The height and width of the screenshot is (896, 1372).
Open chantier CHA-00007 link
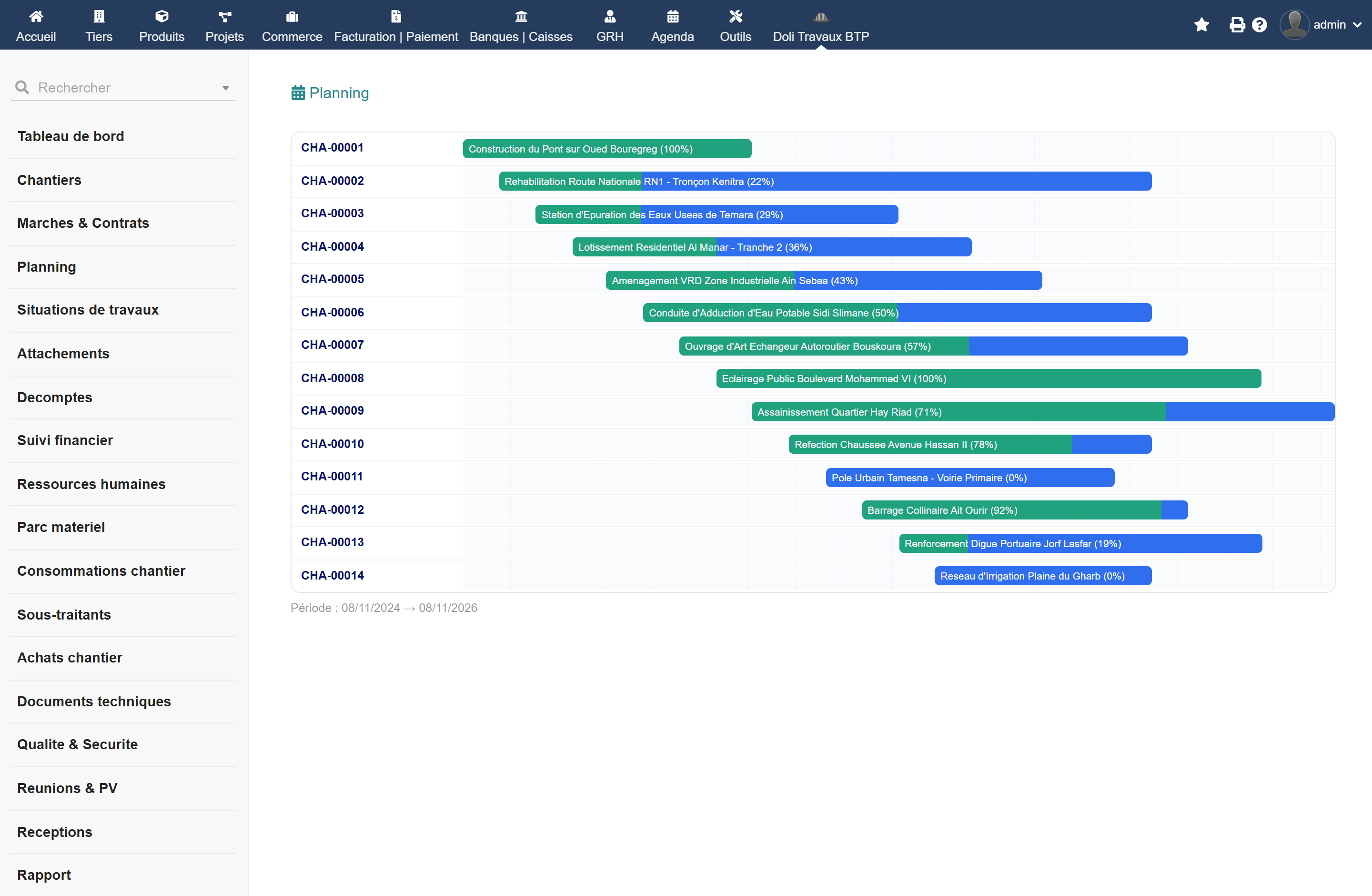tap(332, 345)
